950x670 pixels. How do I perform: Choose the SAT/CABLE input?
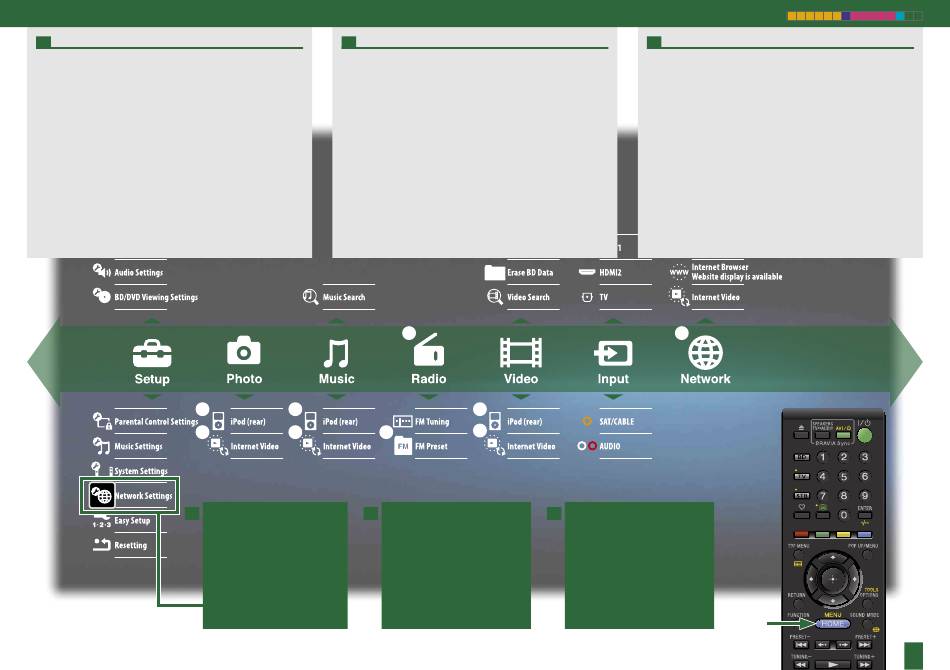[x=608, y=421]
